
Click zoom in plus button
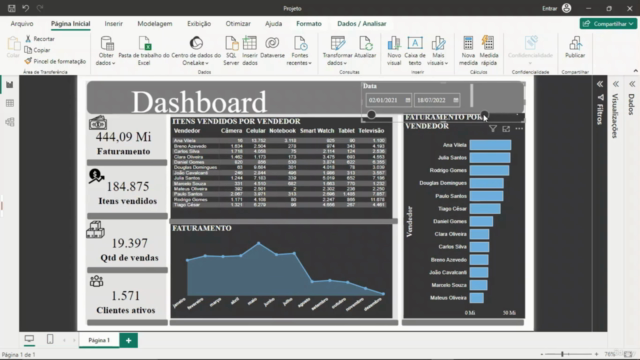pos(596,354)
